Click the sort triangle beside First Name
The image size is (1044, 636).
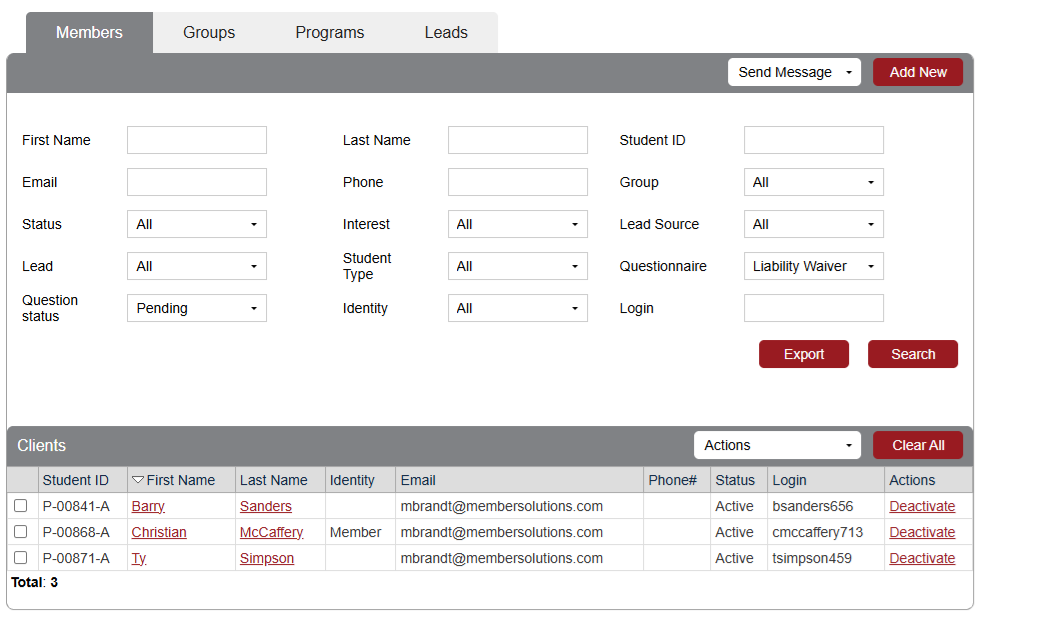pos(138,480)
